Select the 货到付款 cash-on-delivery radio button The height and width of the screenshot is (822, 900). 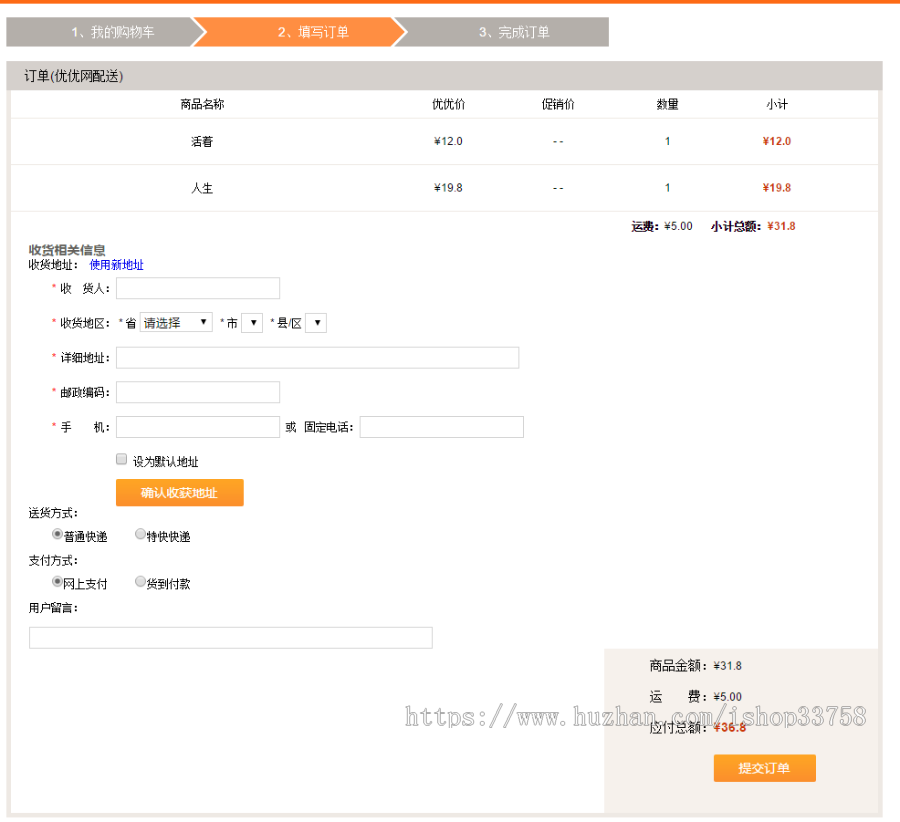coord(140,581)
